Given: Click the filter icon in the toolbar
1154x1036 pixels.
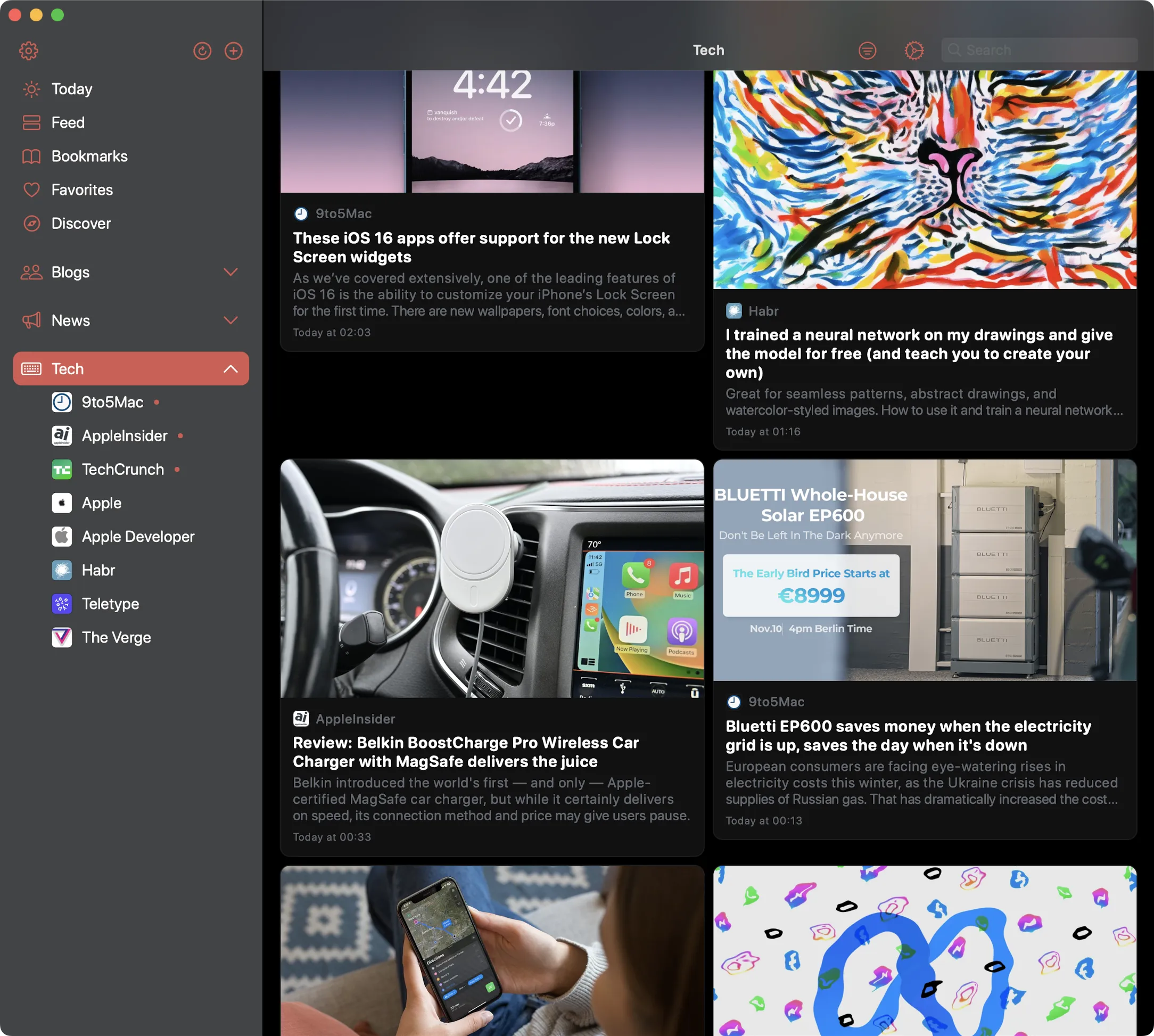Looking at the screenshot, I should pyautogui.click(x=867, y=51).
